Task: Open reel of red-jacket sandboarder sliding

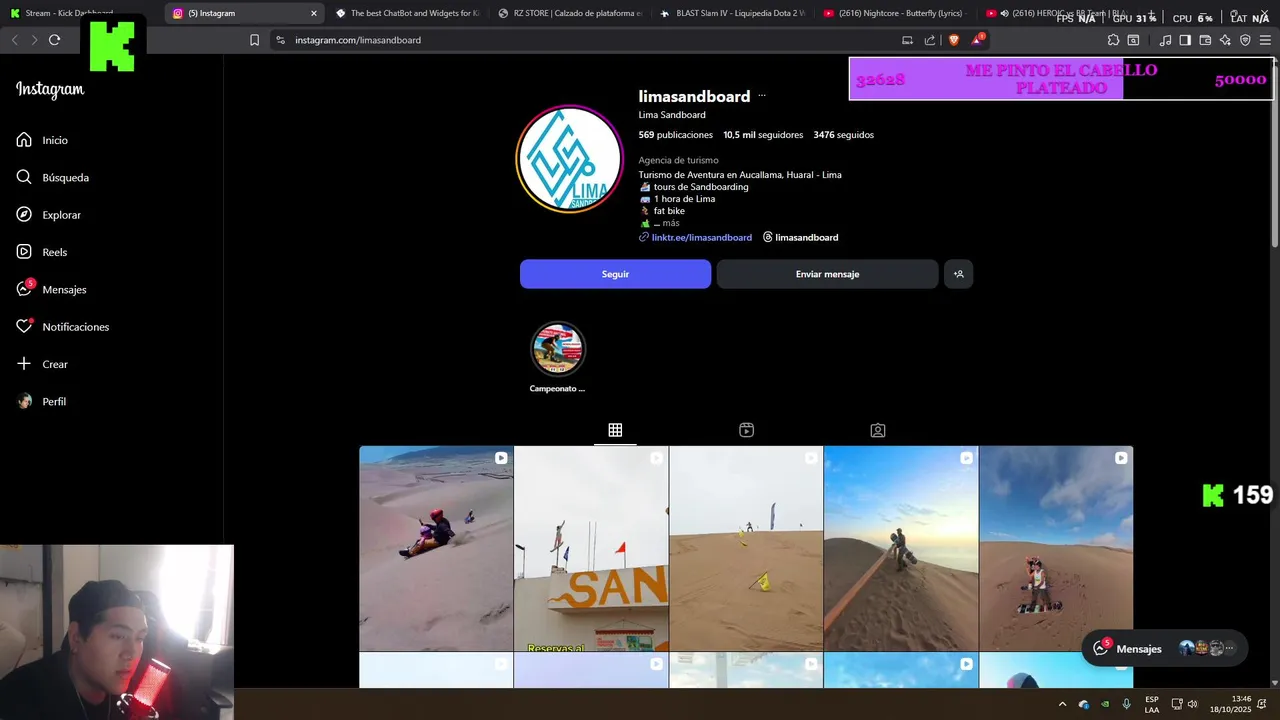Action: click(x=436, y=548)
